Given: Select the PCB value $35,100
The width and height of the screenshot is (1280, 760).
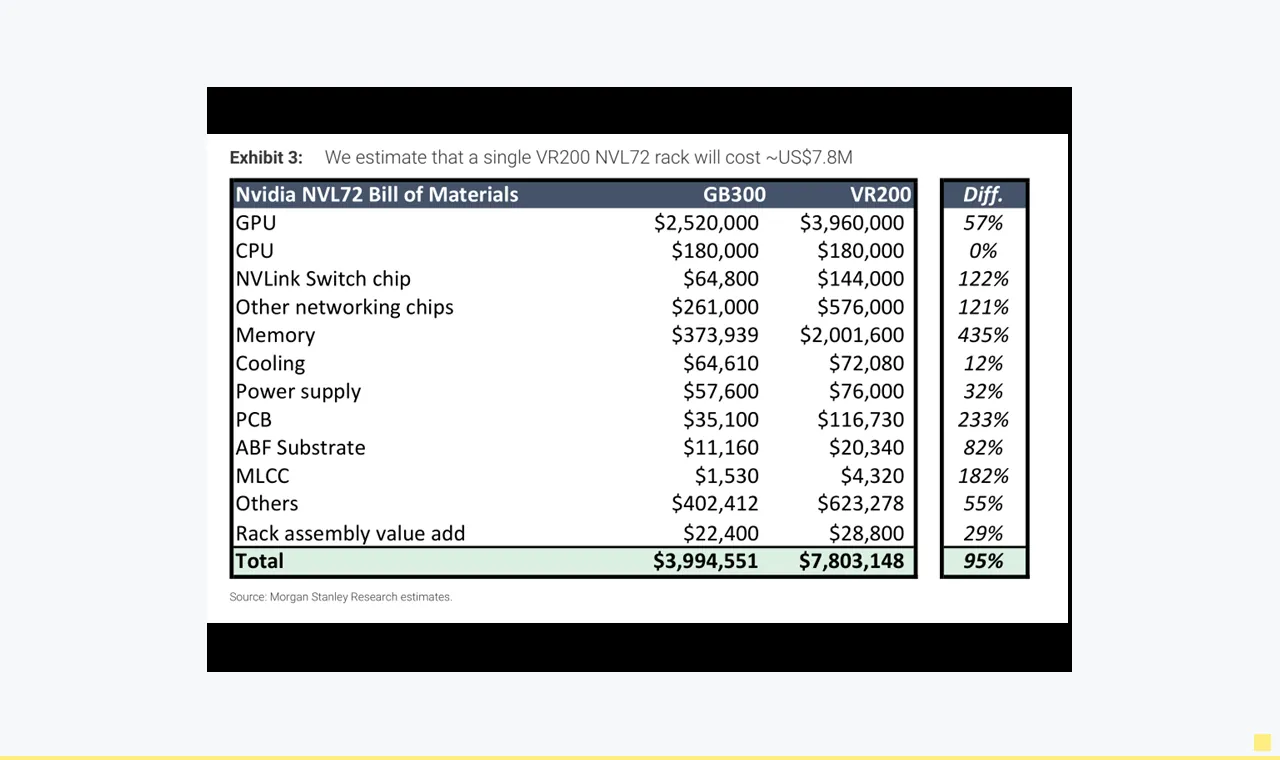Looking at the screenshot, I should [721, 419].
